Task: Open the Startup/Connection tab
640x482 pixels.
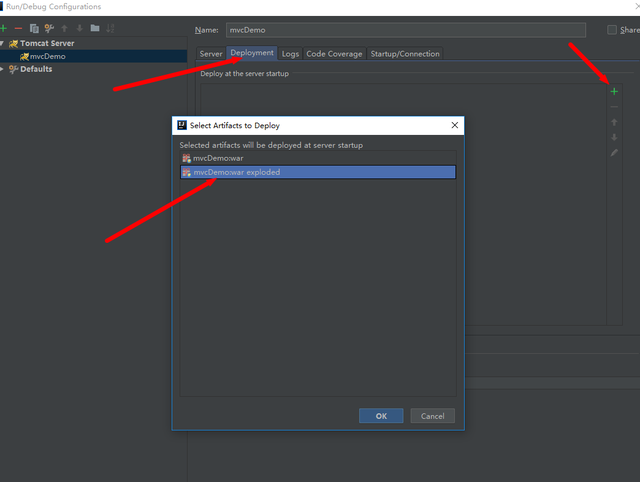Action: (405, 54)
